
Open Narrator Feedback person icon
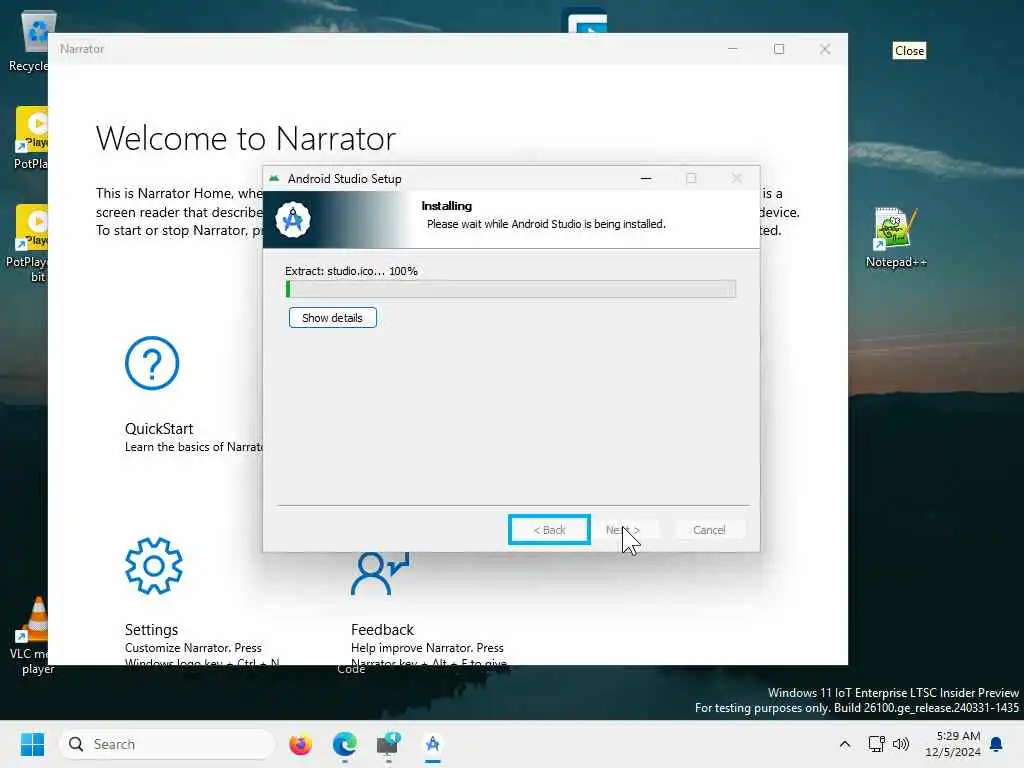point(379,573)
